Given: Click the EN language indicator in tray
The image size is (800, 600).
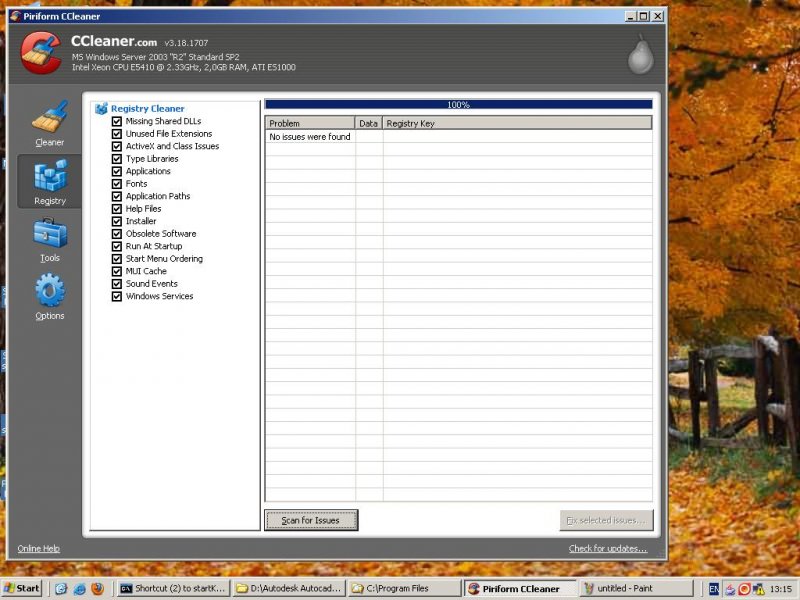Looking at the screenshot, I should (x=714, y=589).
